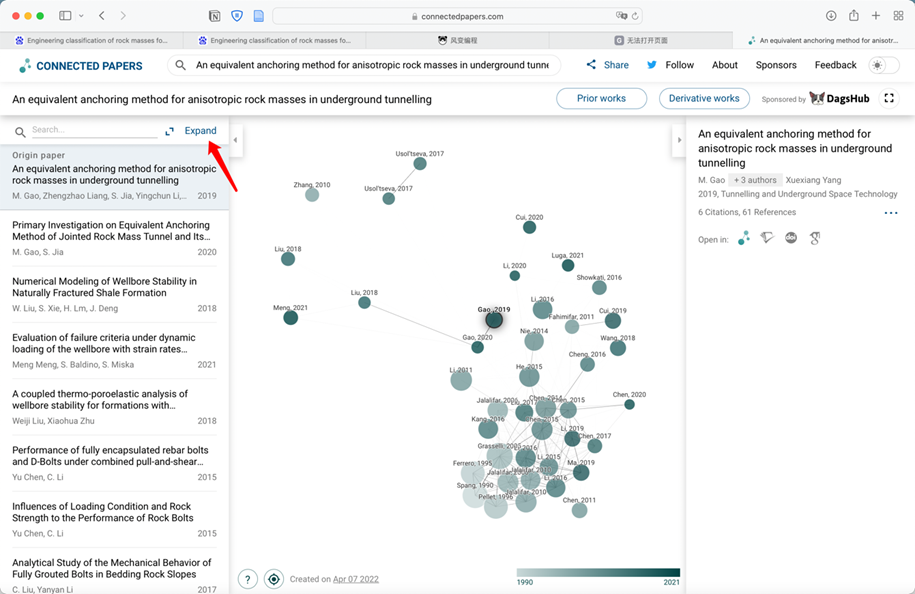Open the About menu item
The height and width of the screenshot is (594, 915).
724,65
